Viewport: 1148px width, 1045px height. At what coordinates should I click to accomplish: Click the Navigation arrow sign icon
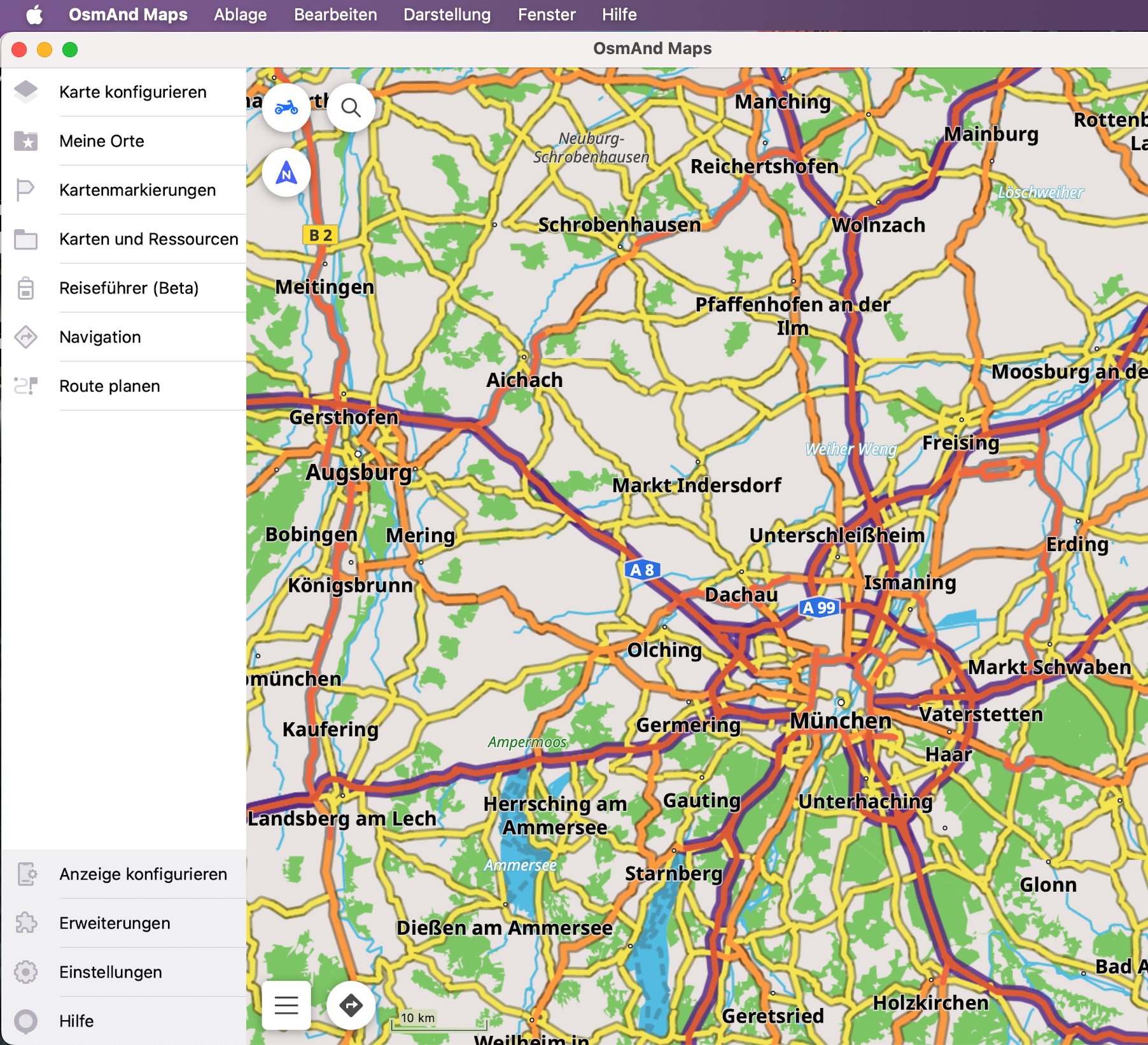point(26,337)
